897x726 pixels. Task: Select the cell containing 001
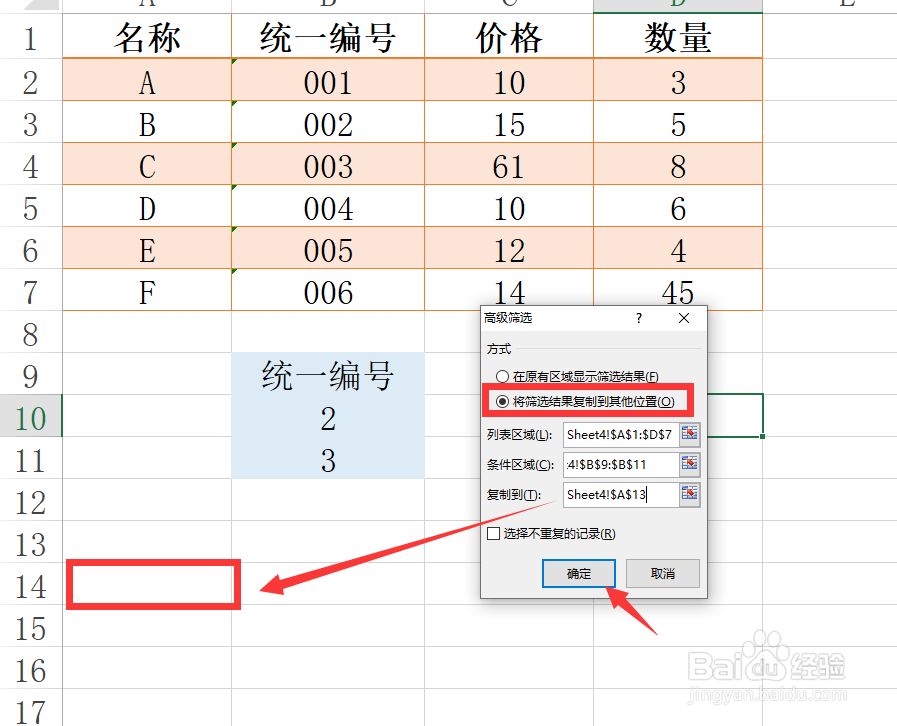(x=328, y=80)
